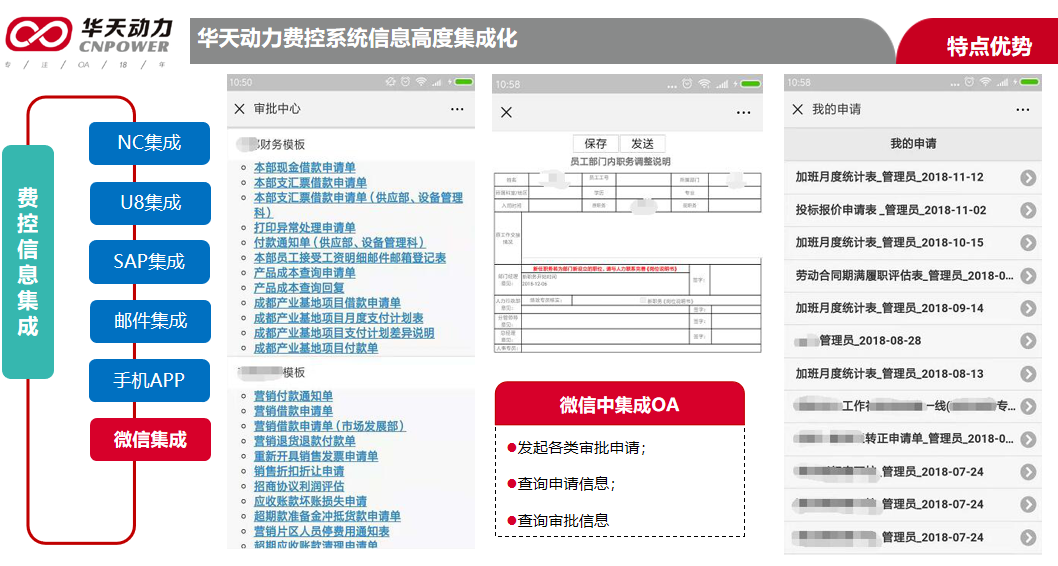Open arrow for 加班月度统计表_管理员_2018-11-12

[1028, 177]
